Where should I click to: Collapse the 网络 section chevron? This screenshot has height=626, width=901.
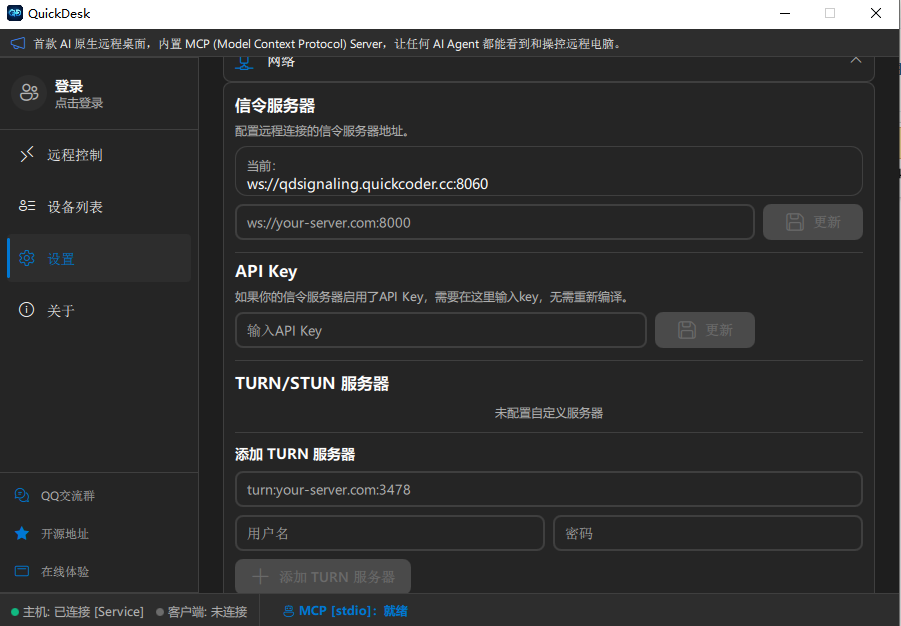[856, 60]
